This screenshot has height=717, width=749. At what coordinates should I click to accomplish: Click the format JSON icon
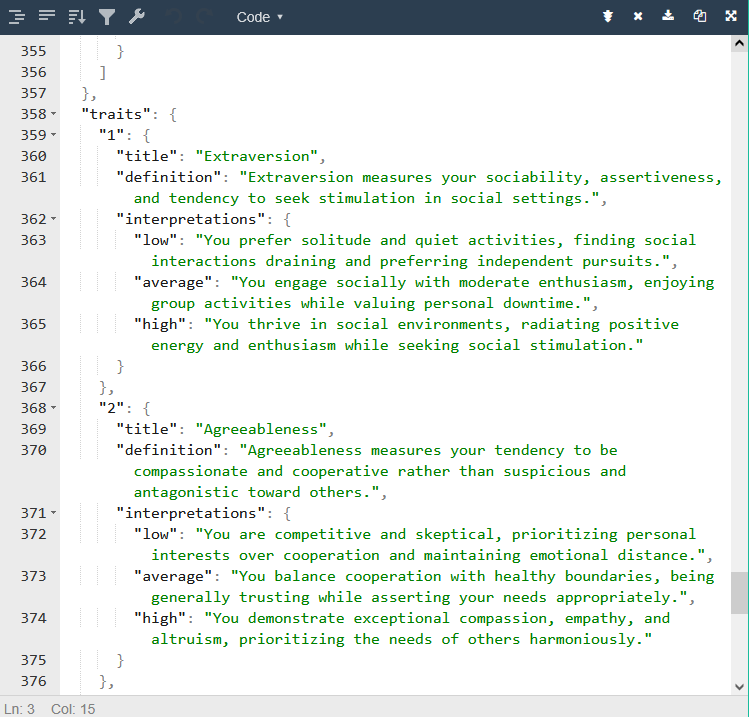(16, 17)
